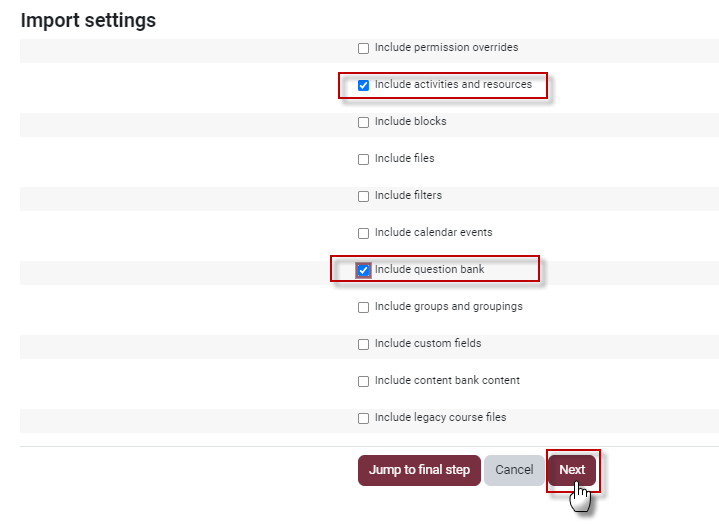Click the Include blocks label text

pos(410,121)
